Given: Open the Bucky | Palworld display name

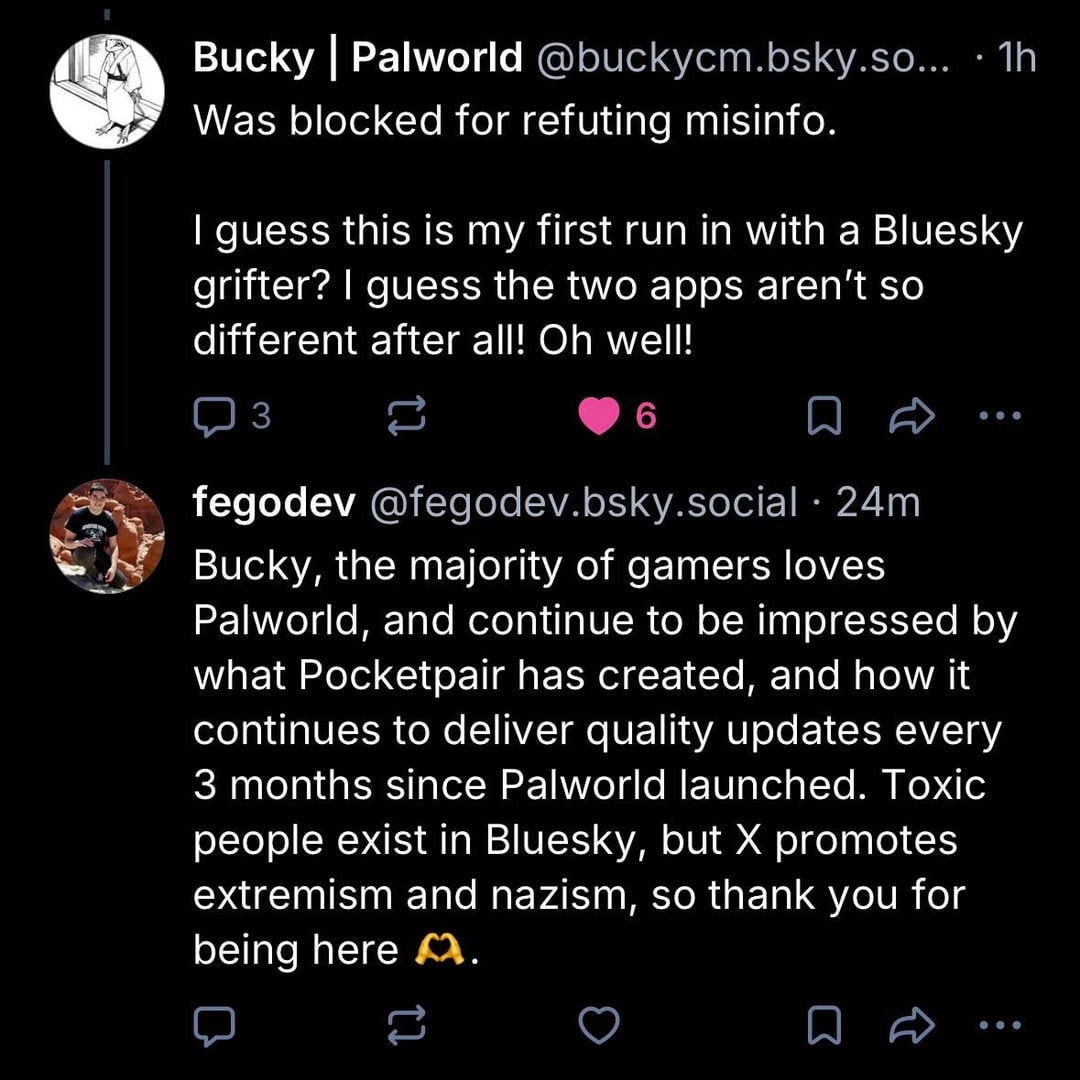Looking at the screenshot, I should click(357, 59).
